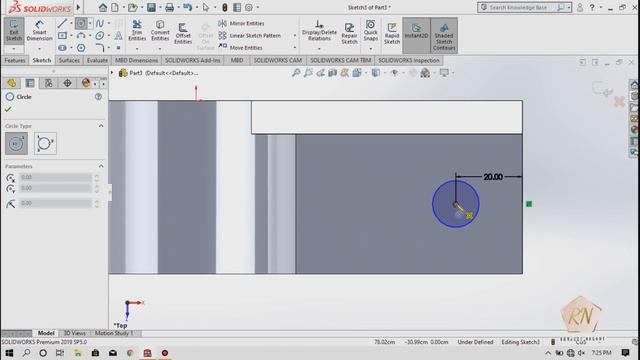Open Quick Snaps dropdown arrow
Screen dimensions: 640x360
click(371, 49)
